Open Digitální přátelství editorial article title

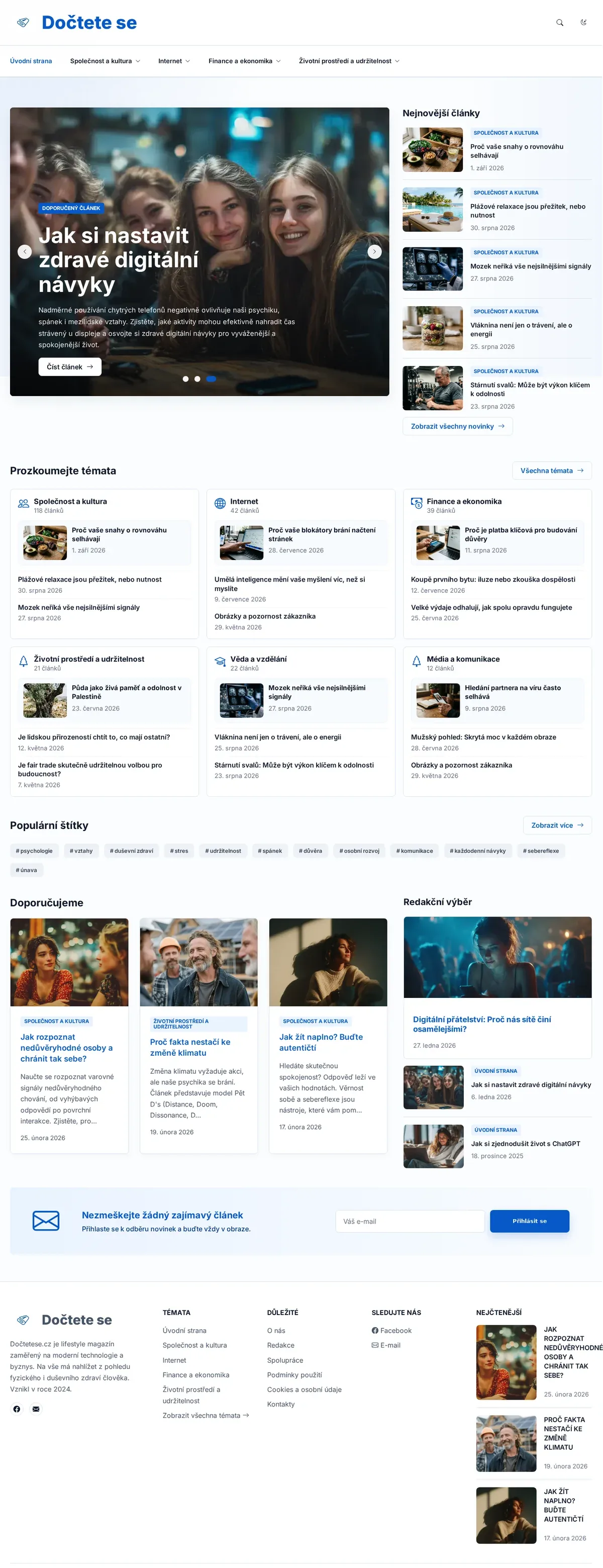click(482, 1024)
